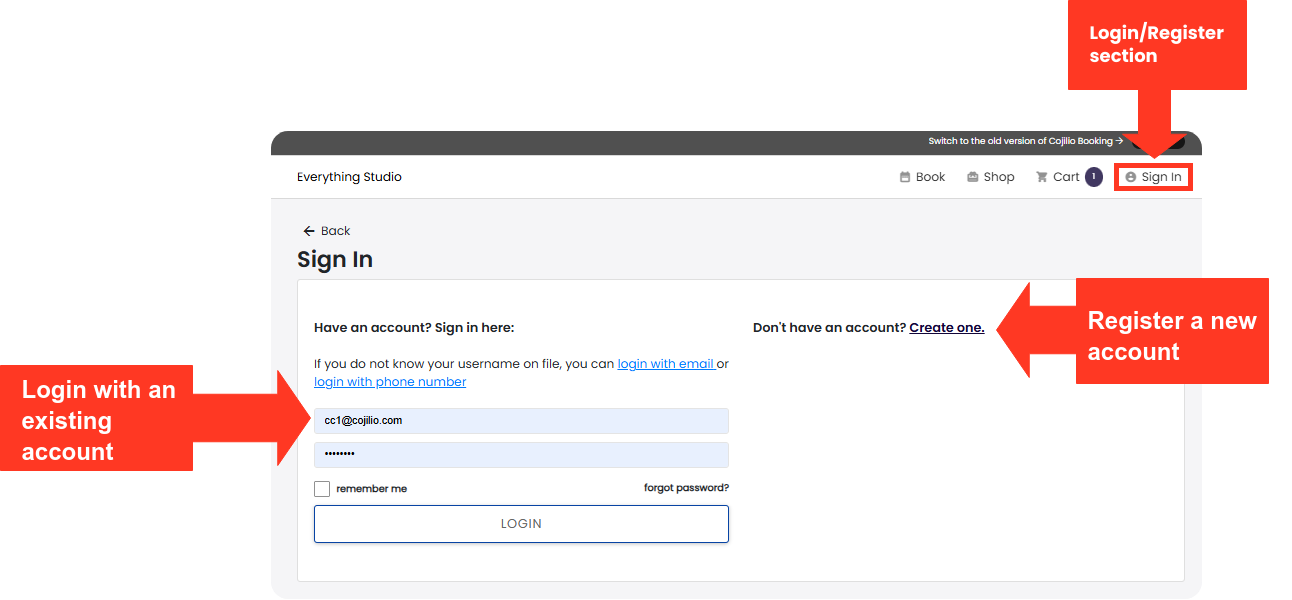Click into the masked password field
Viewport: 1292px width, 600px height.
point(521,455)
